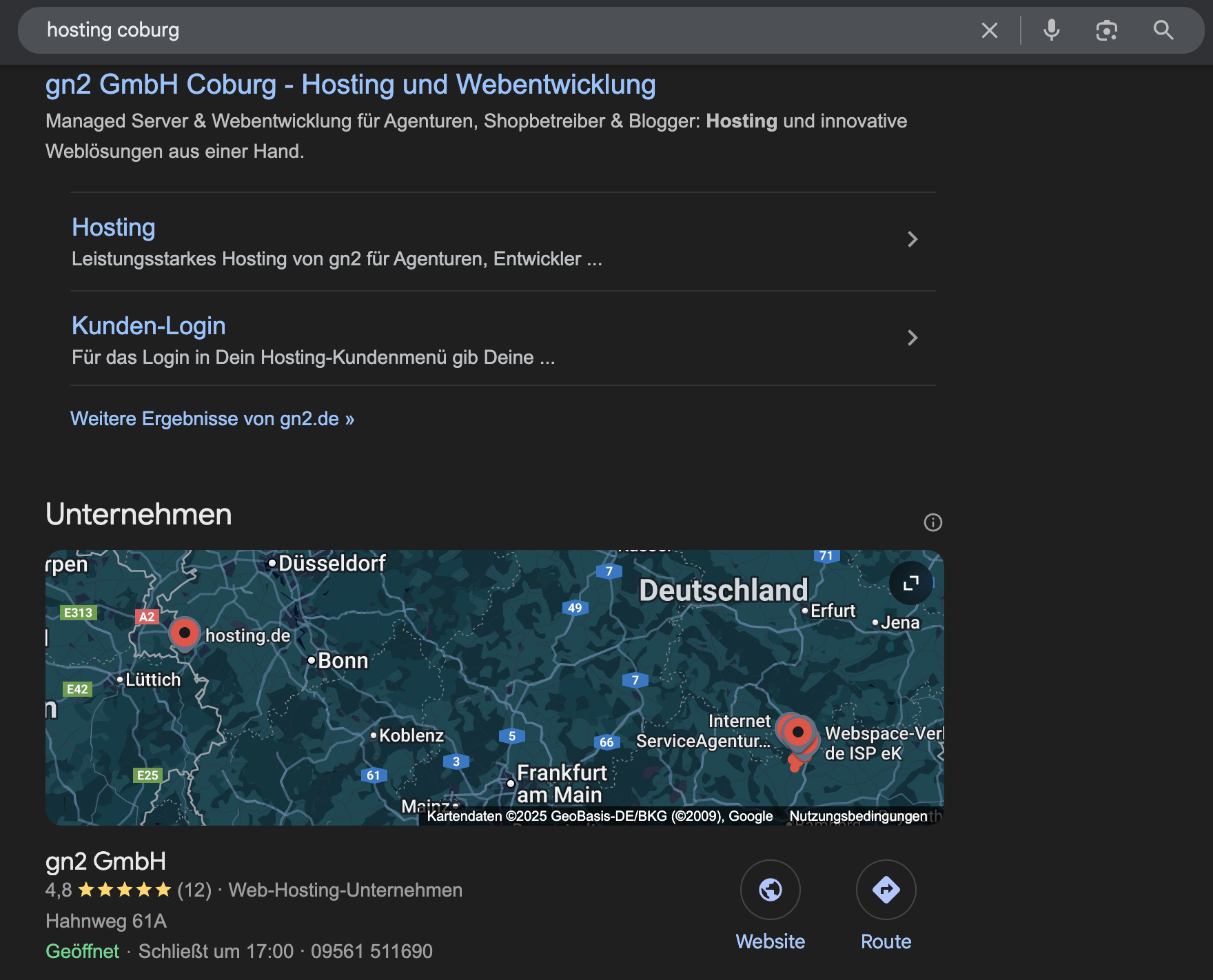
Task: Click the 'Lüttich' city label on map
Action: coord(153,680)
